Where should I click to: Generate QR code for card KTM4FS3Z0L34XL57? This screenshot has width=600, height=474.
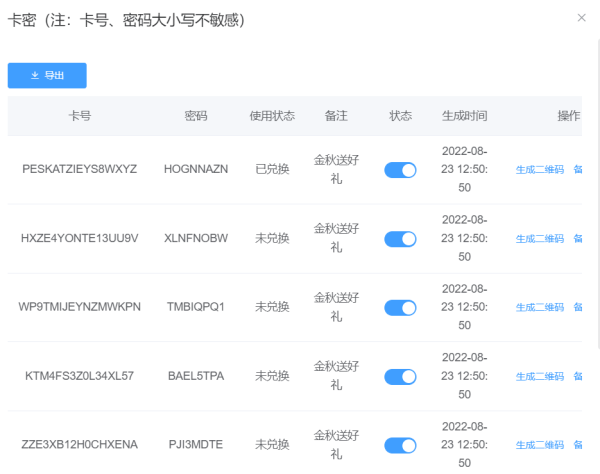click(x=539, y=377)
